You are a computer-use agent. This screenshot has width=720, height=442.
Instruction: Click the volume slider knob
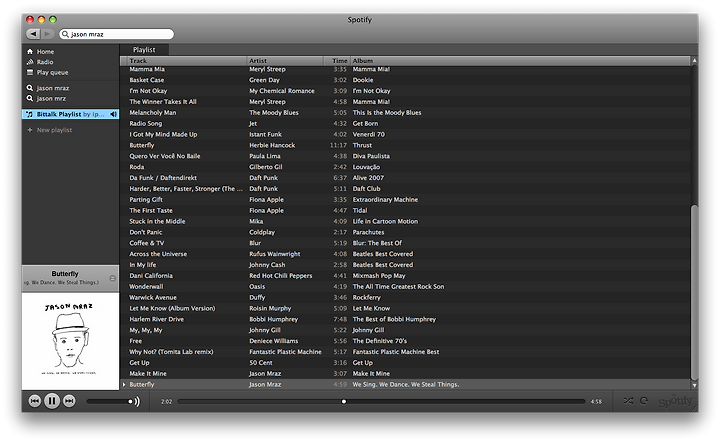coord(130,402)
